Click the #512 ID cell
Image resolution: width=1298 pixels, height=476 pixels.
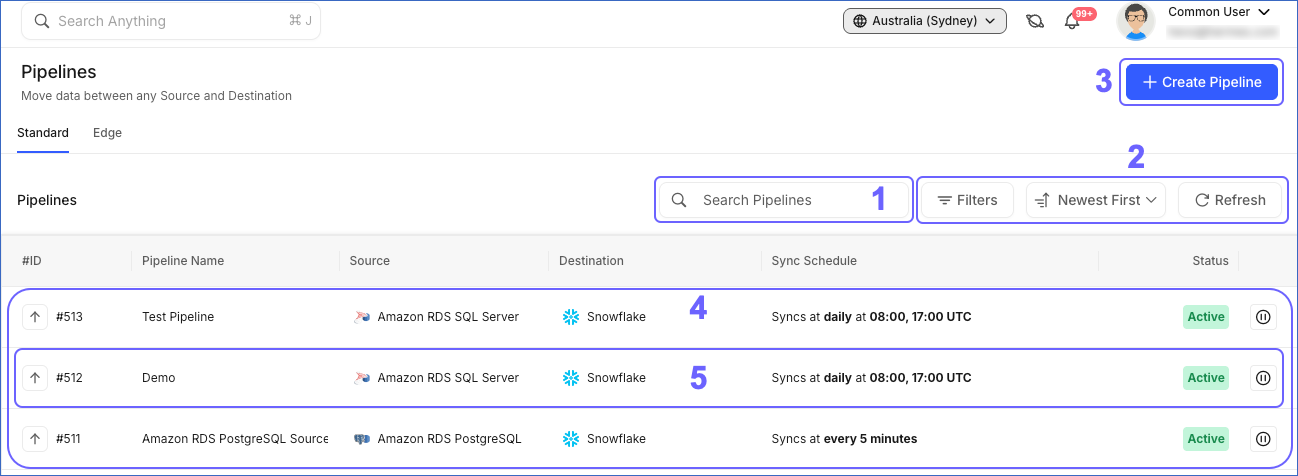tap(69, 378)
